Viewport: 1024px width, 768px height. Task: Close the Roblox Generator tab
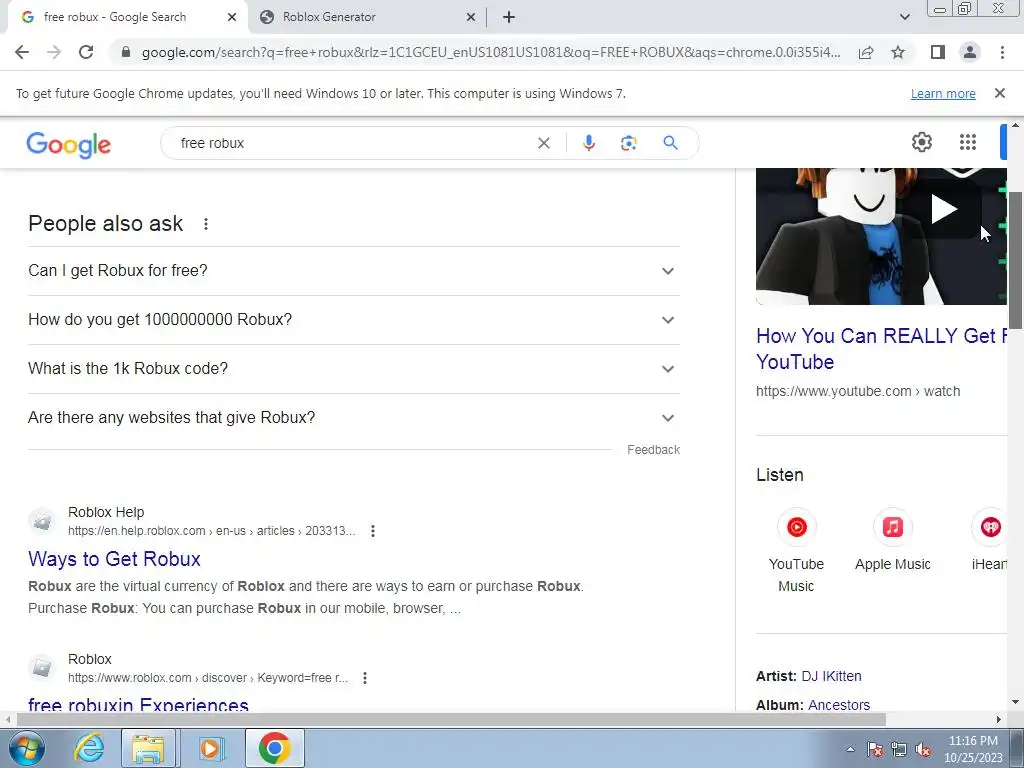point(471,17)
